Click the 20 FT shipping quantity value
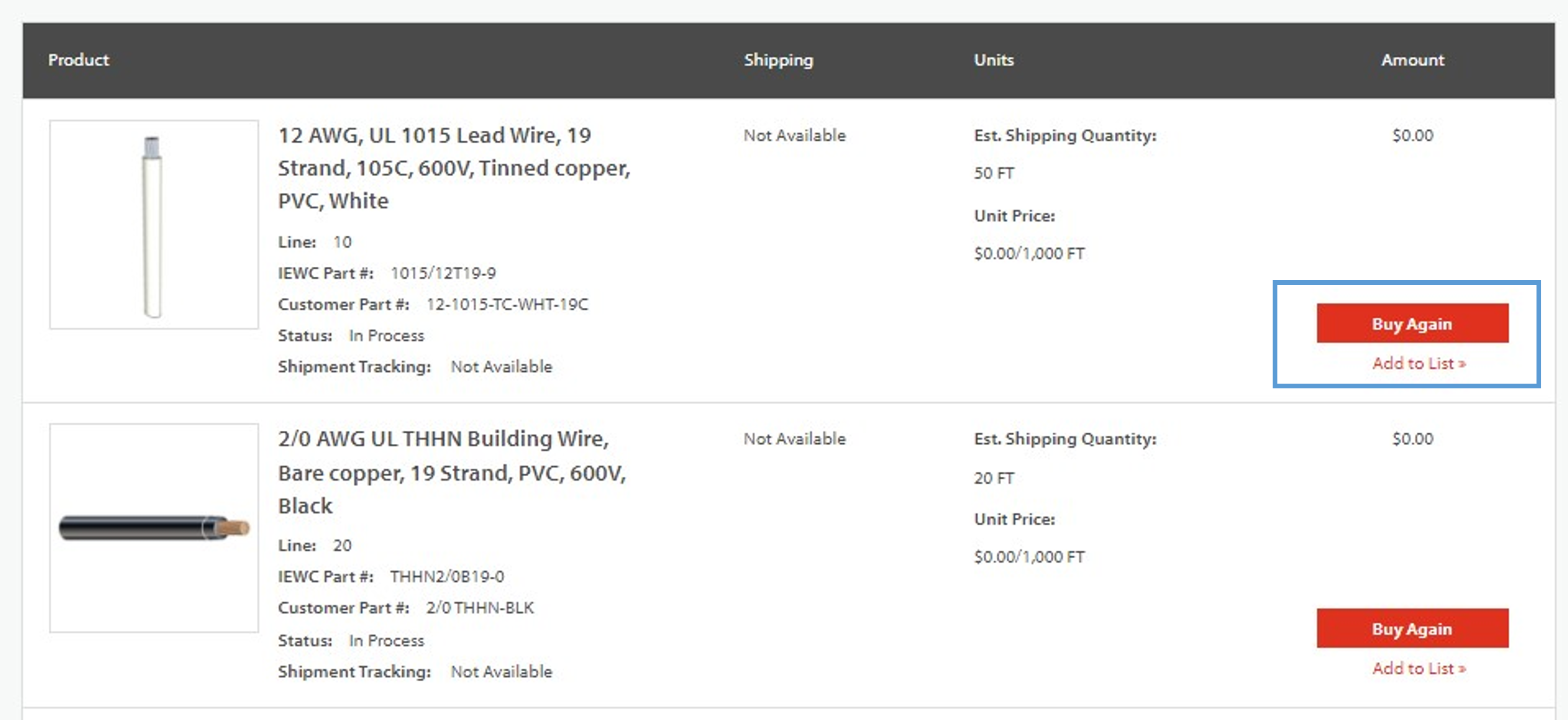This screenshot has width=1568, height=720. click(993, 479)
